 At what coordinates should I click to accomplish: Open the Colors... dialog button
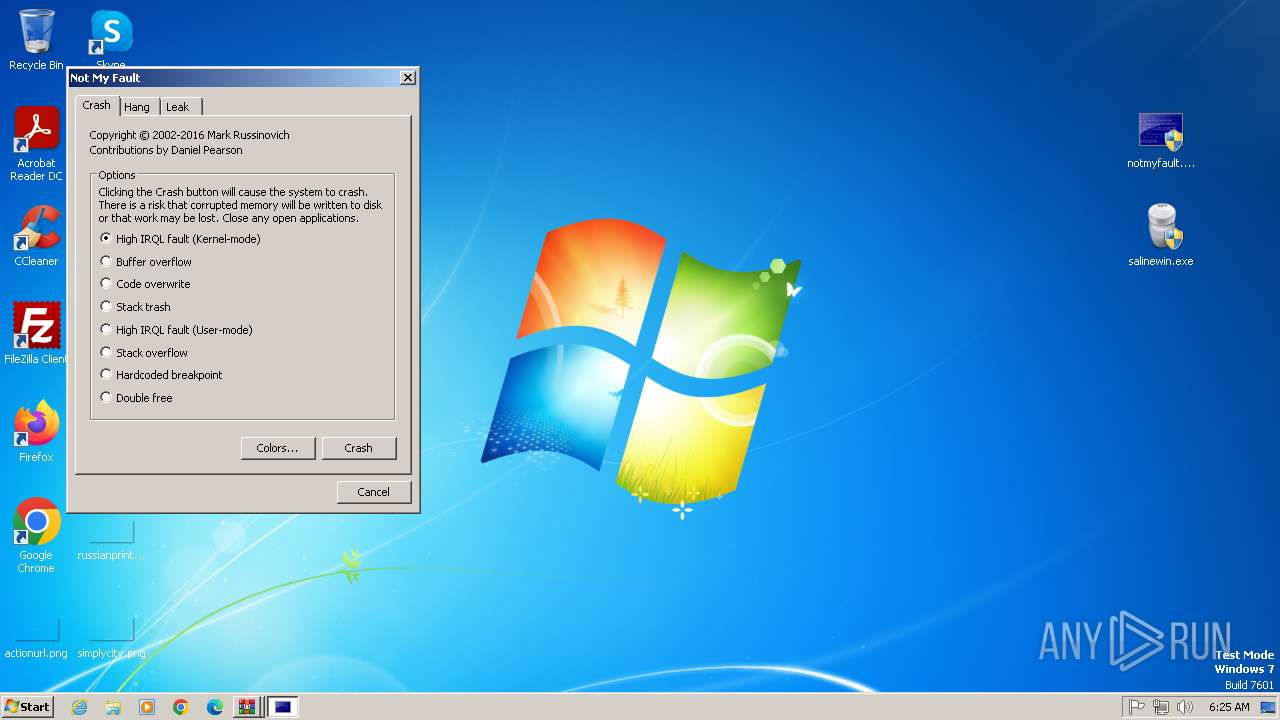278,448
